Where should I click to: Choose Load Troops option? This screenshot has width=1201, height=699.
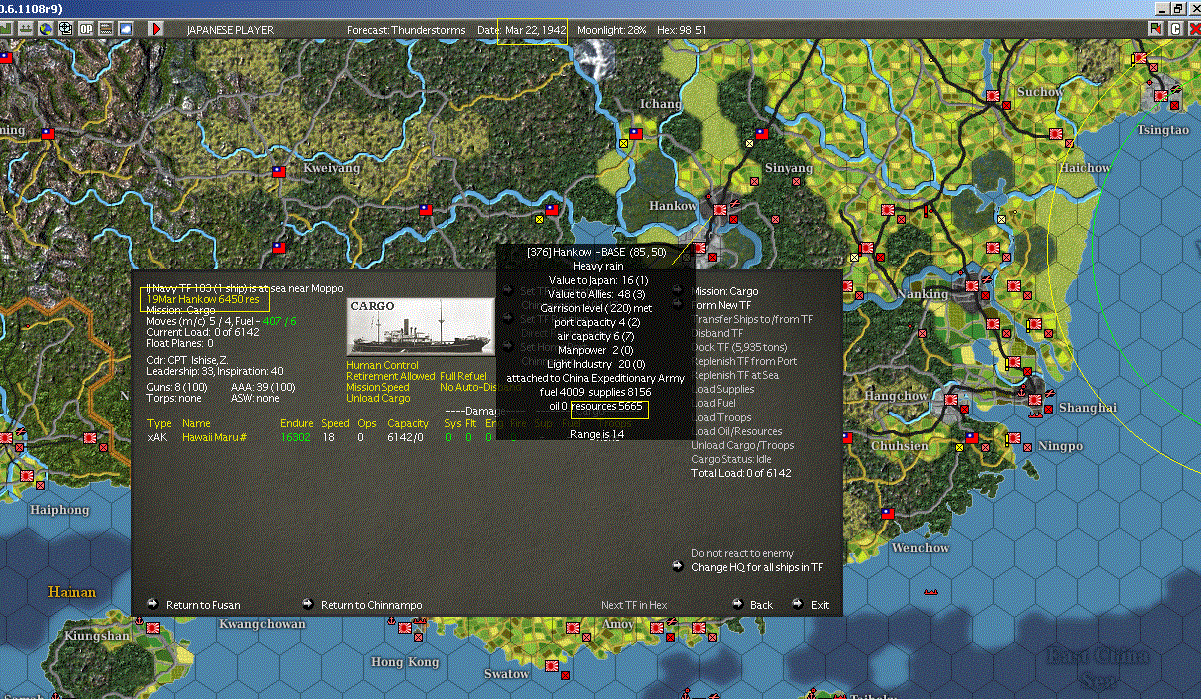(721, 417)
